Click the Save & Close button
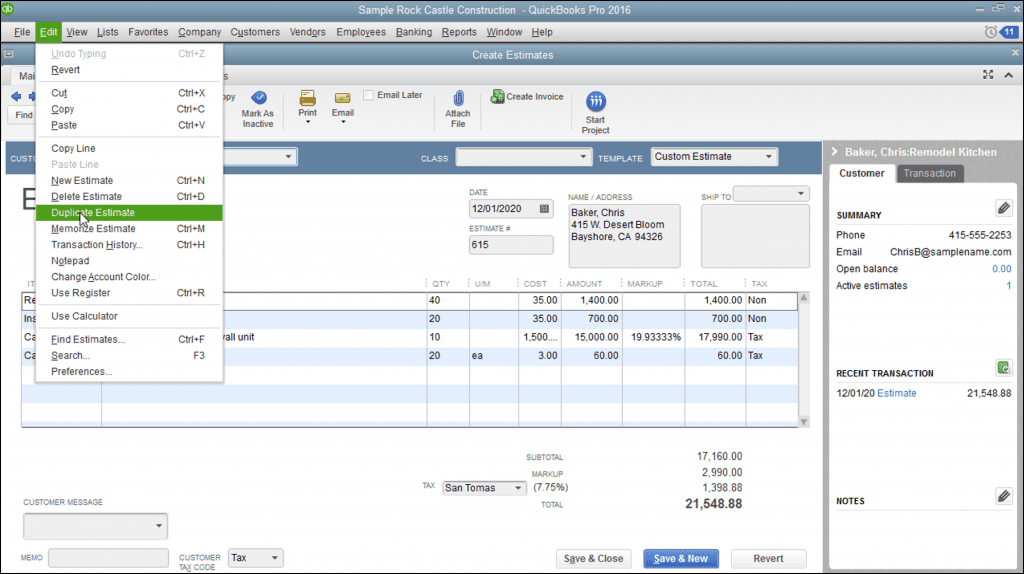This screenshot has width=1024, height=574. point(593,558)
